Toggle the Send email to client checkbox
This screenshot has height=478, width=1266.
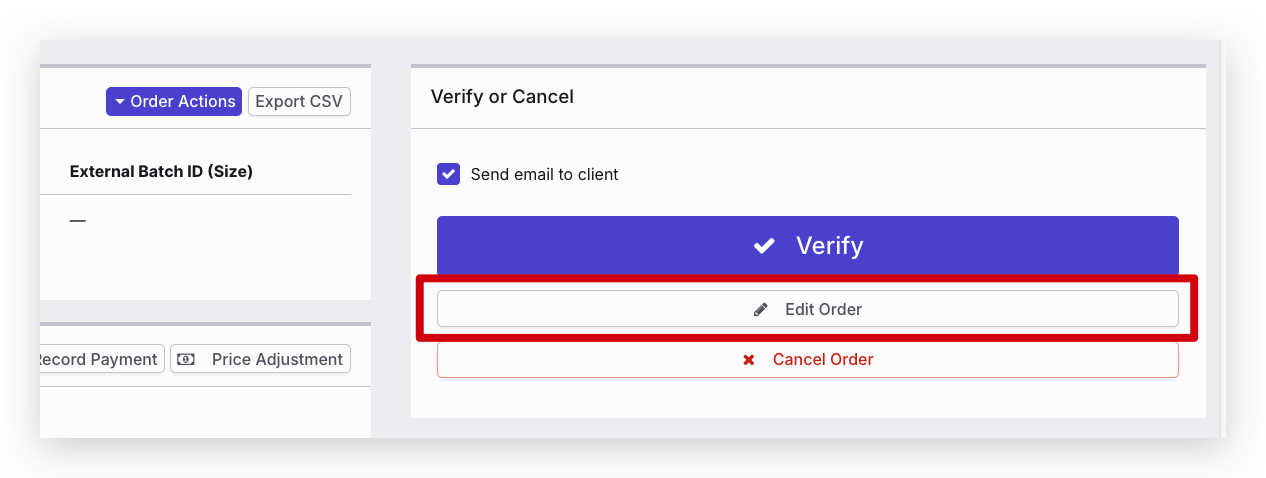448,174
